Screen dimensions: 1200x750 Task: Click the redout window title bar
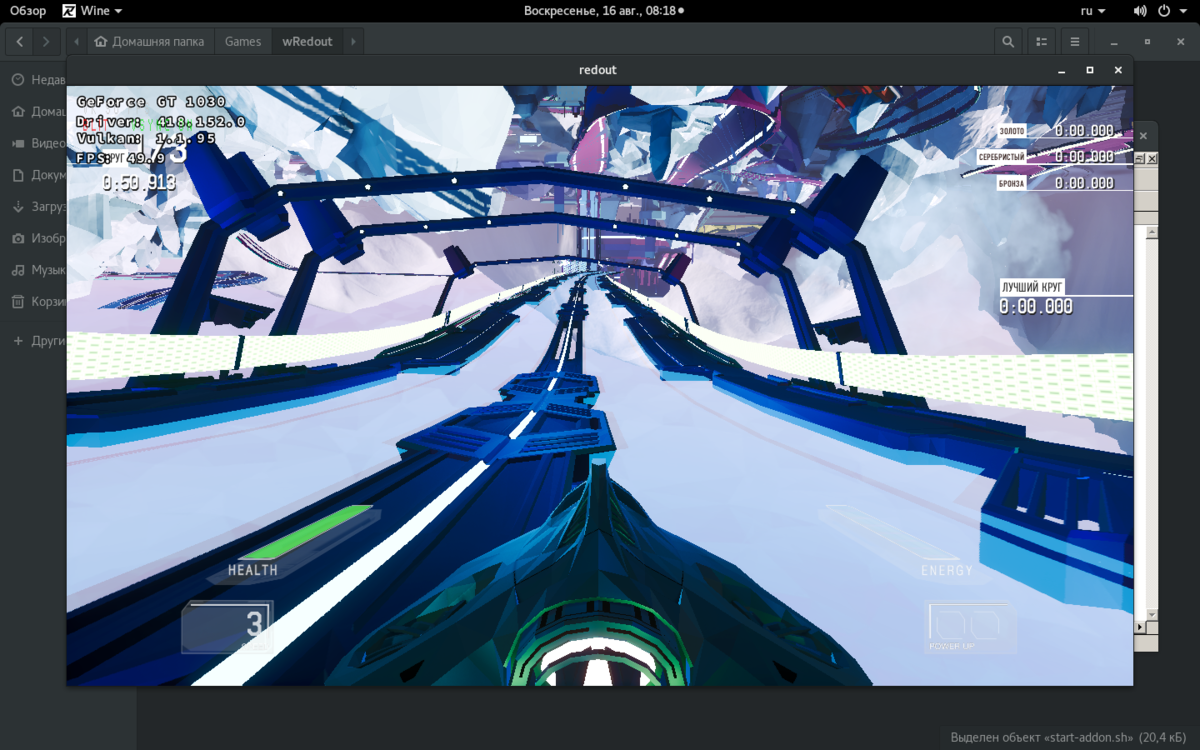(x=598, y=70)
